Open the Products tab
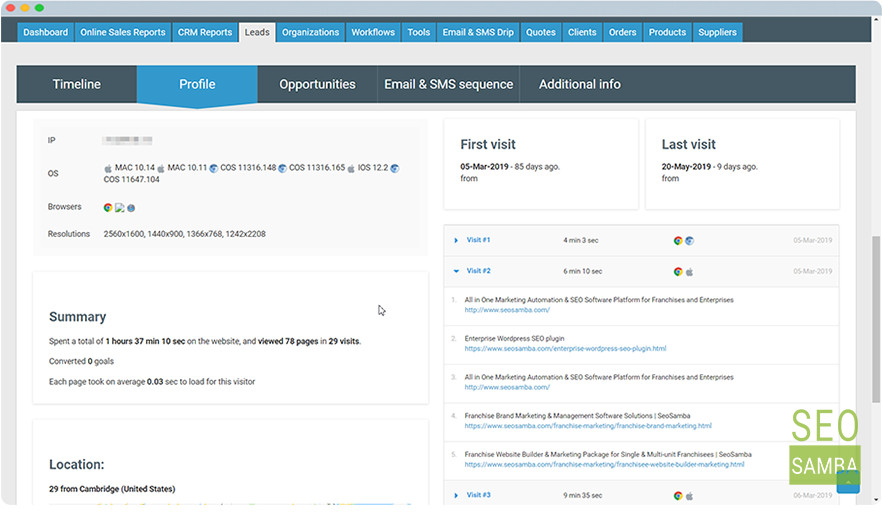 [x=667, y=32]
